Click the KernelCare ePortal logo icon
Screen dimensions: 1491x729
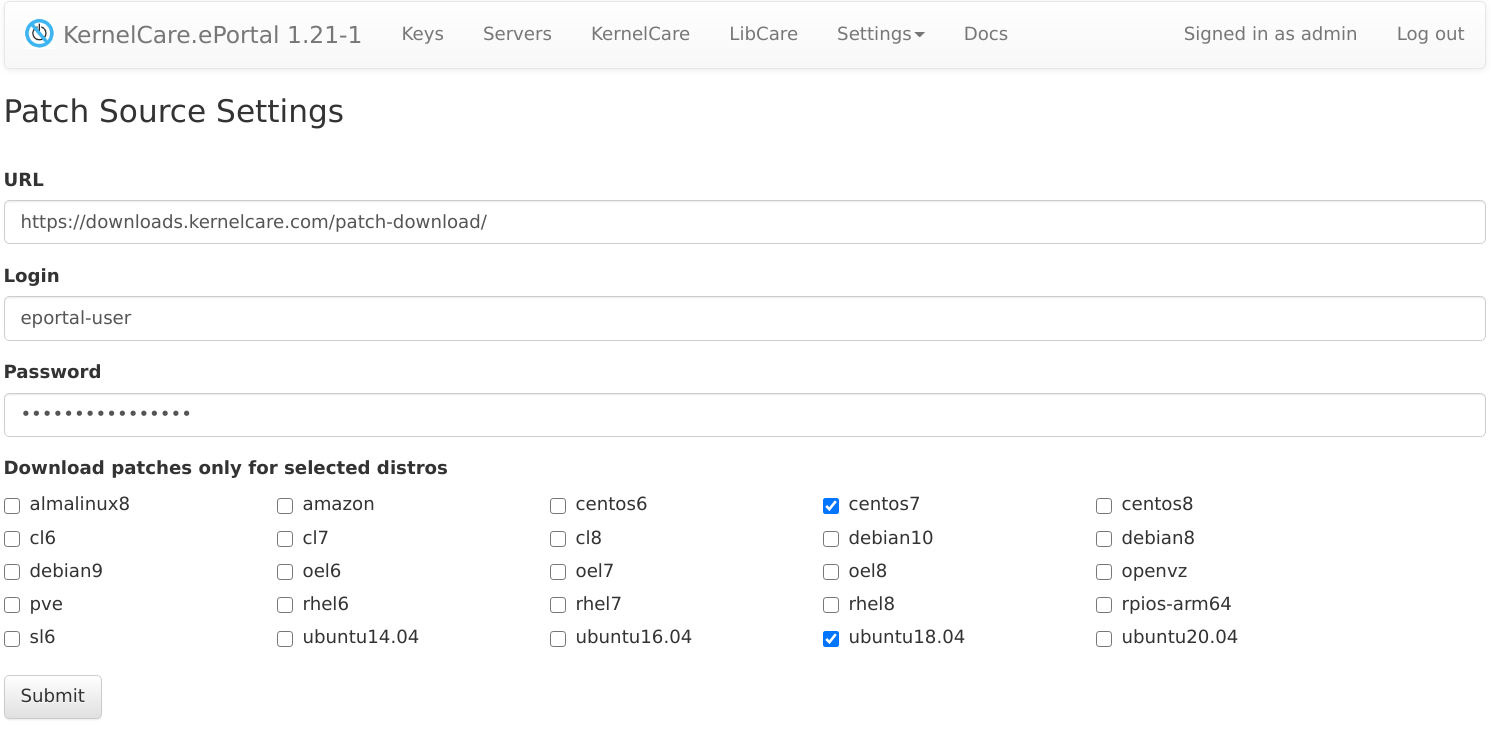(39, 34)
